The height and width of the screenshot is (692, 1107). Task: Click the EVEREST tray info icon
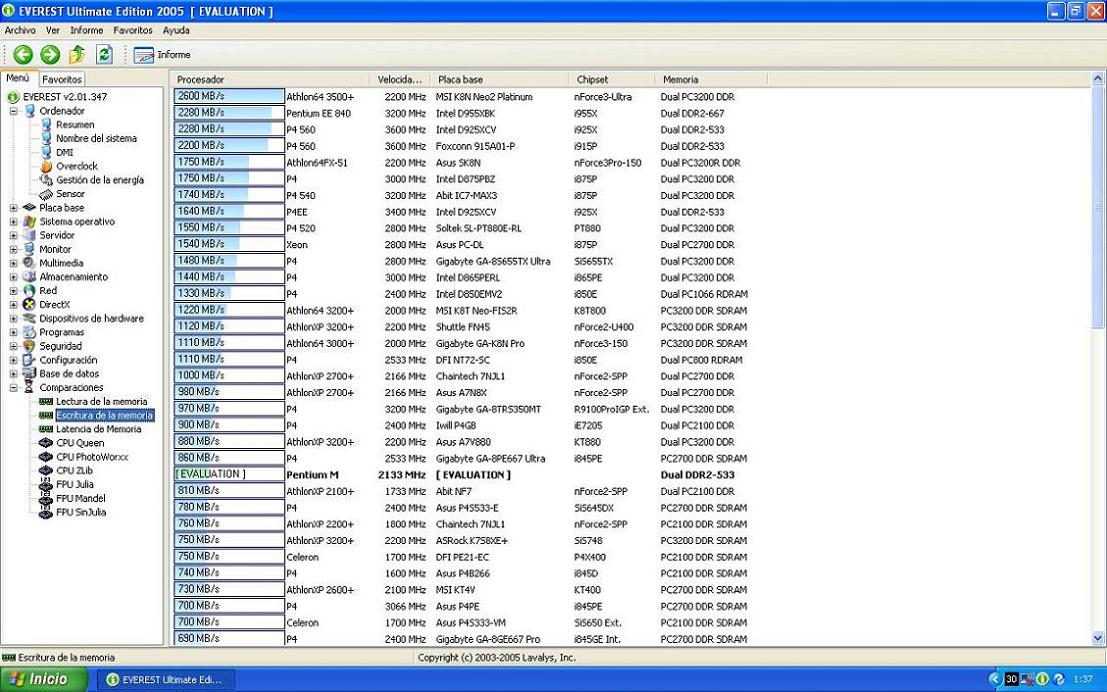(1042, 679)
